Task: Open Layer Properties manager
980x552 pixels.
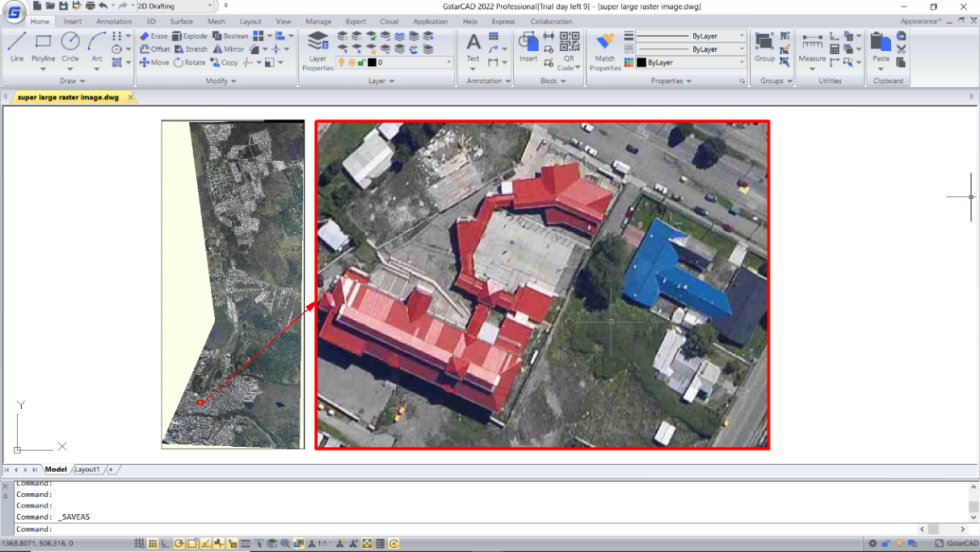Action: pyautogui.click(x=318, y=51)
